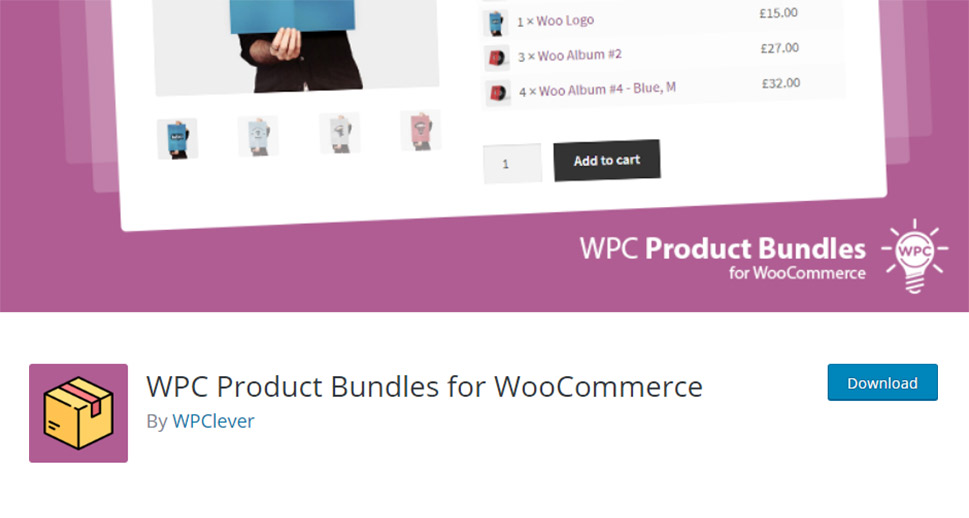Select the blue poster thumbnail

point(177,139)
